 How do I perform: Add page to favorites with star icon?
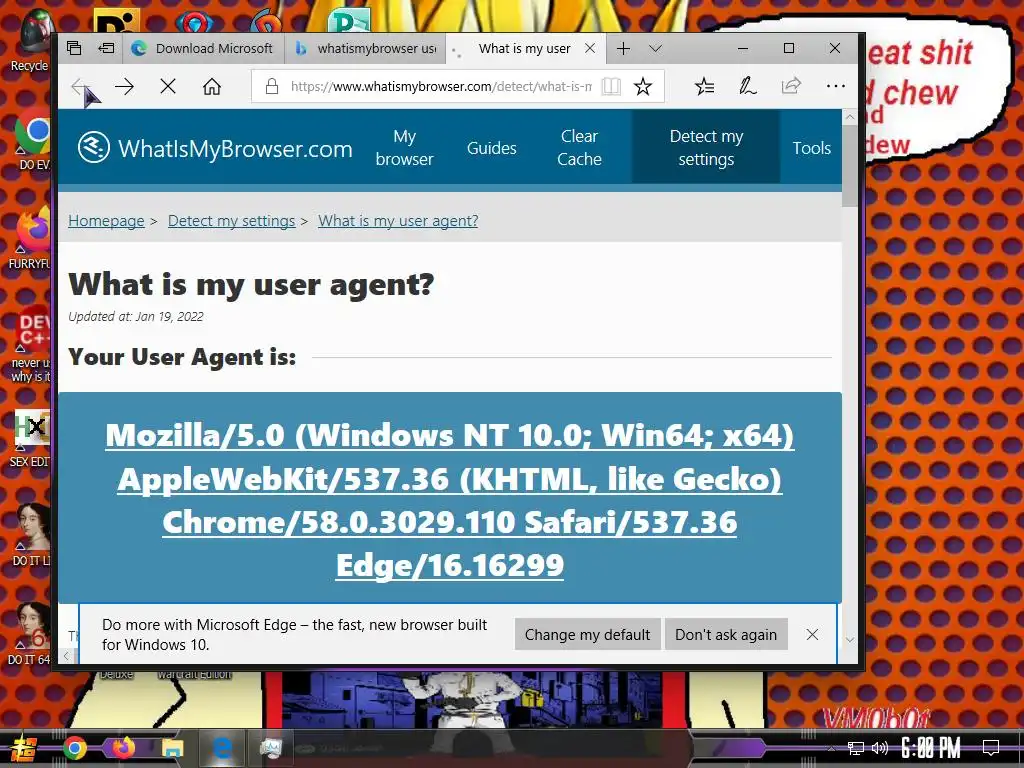click(x=643, y=86)
